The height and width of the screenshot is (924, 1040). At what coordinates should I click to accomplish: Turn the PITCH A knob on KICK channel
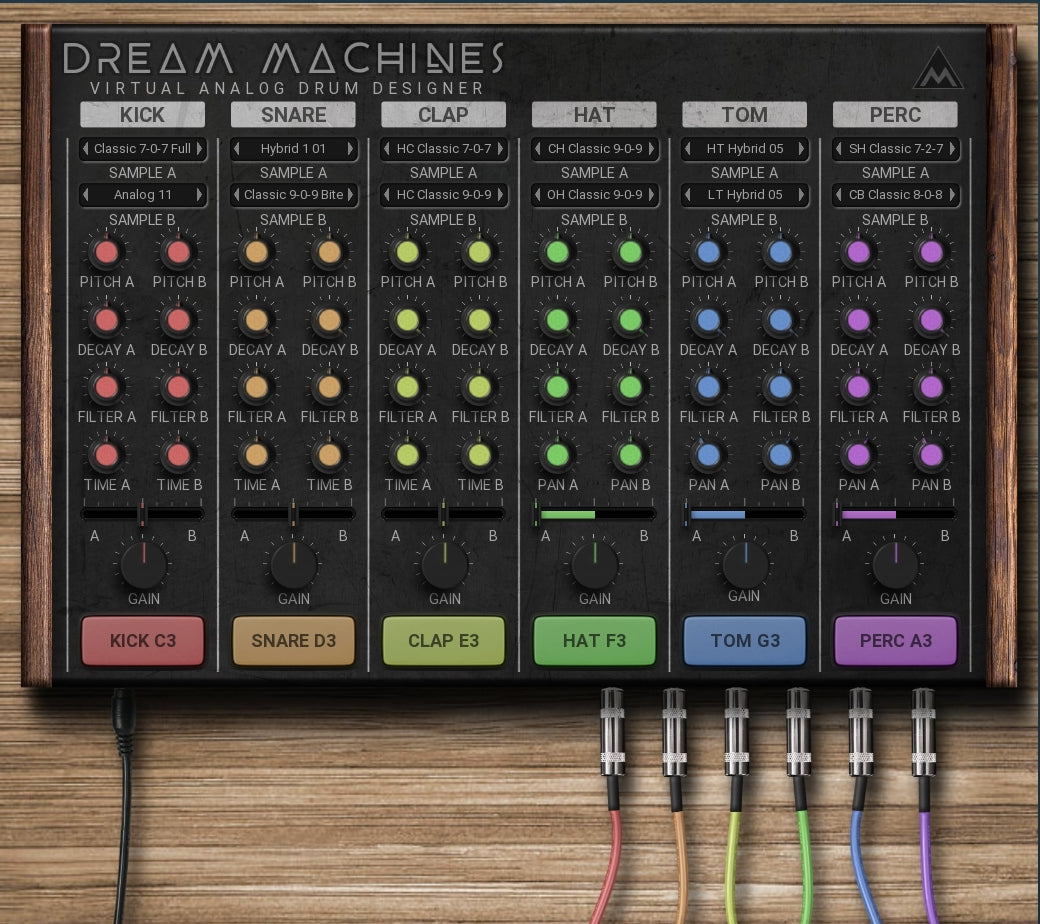(x=106, y=253)
